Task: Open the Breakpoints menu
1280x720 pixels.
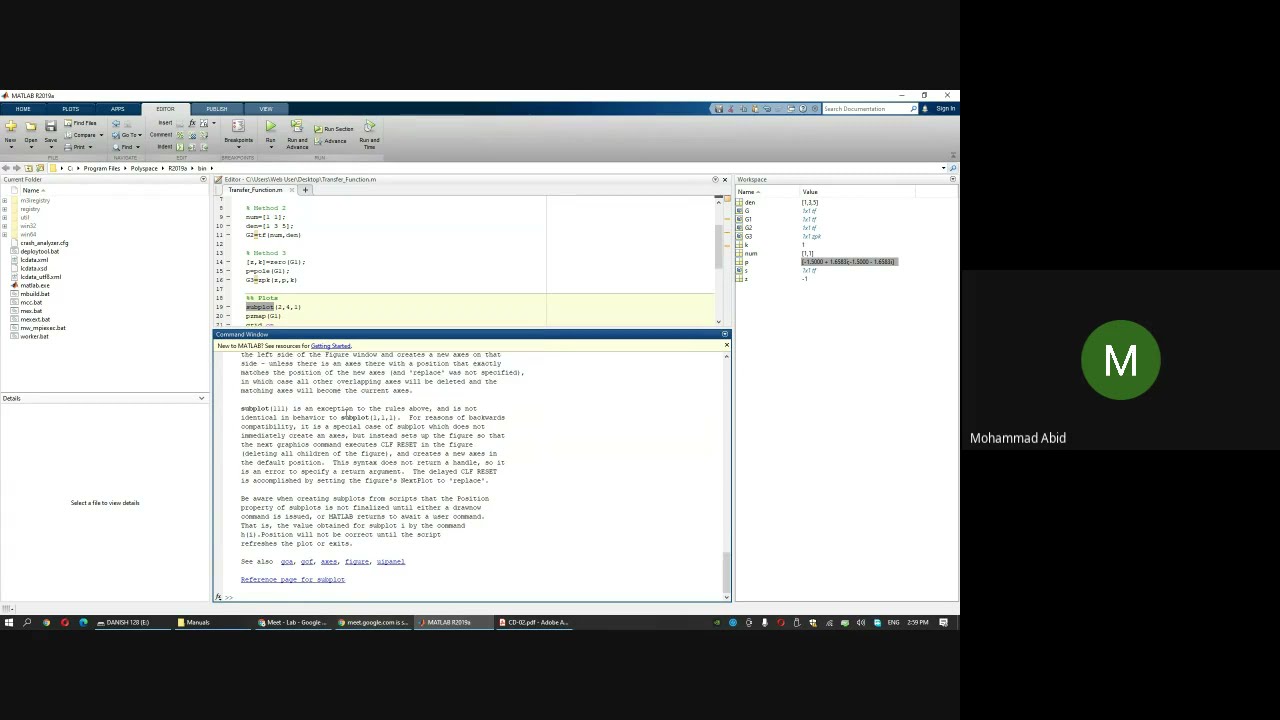Action: [238, 132]
